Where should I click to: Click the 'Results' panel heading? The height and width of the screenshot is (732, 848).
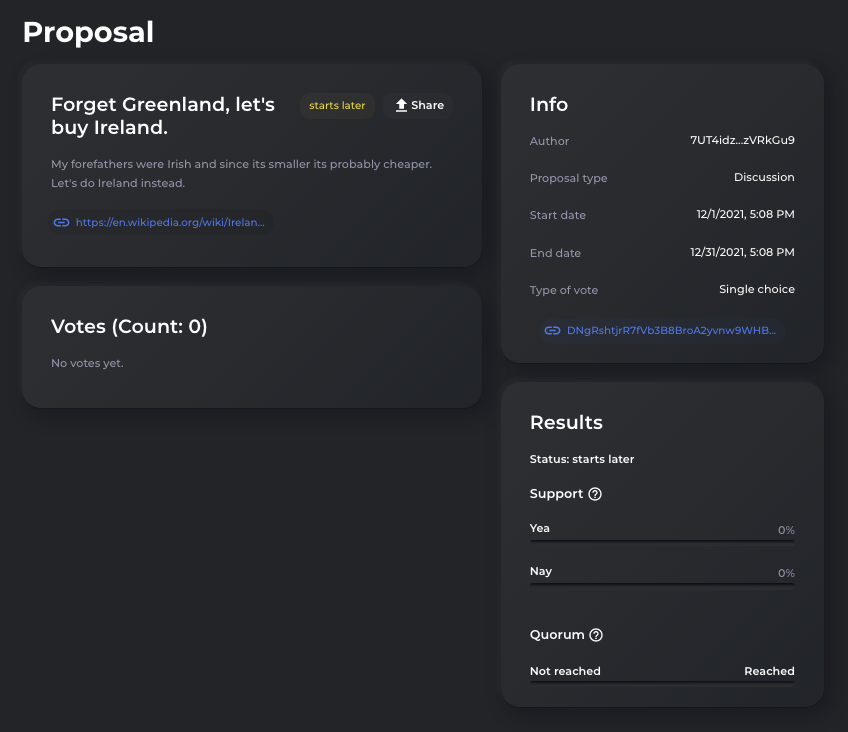click(x=566, y=422)
